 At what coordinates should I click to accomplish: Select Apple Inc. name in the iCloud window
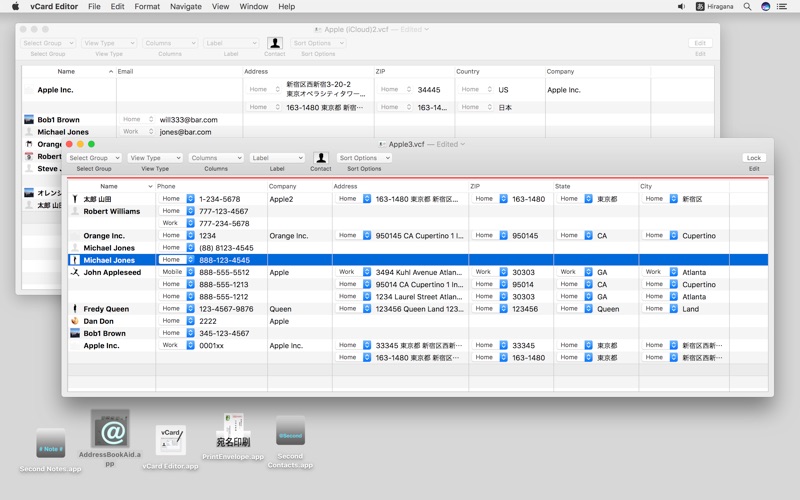(x=55, y=89)
